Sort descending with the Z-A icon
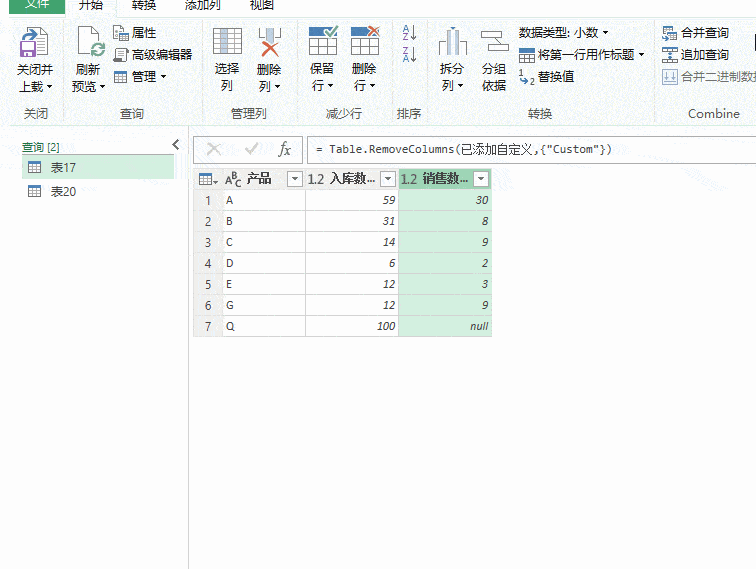The height and width of the screenshot is (569, 756). click(409, 54)
